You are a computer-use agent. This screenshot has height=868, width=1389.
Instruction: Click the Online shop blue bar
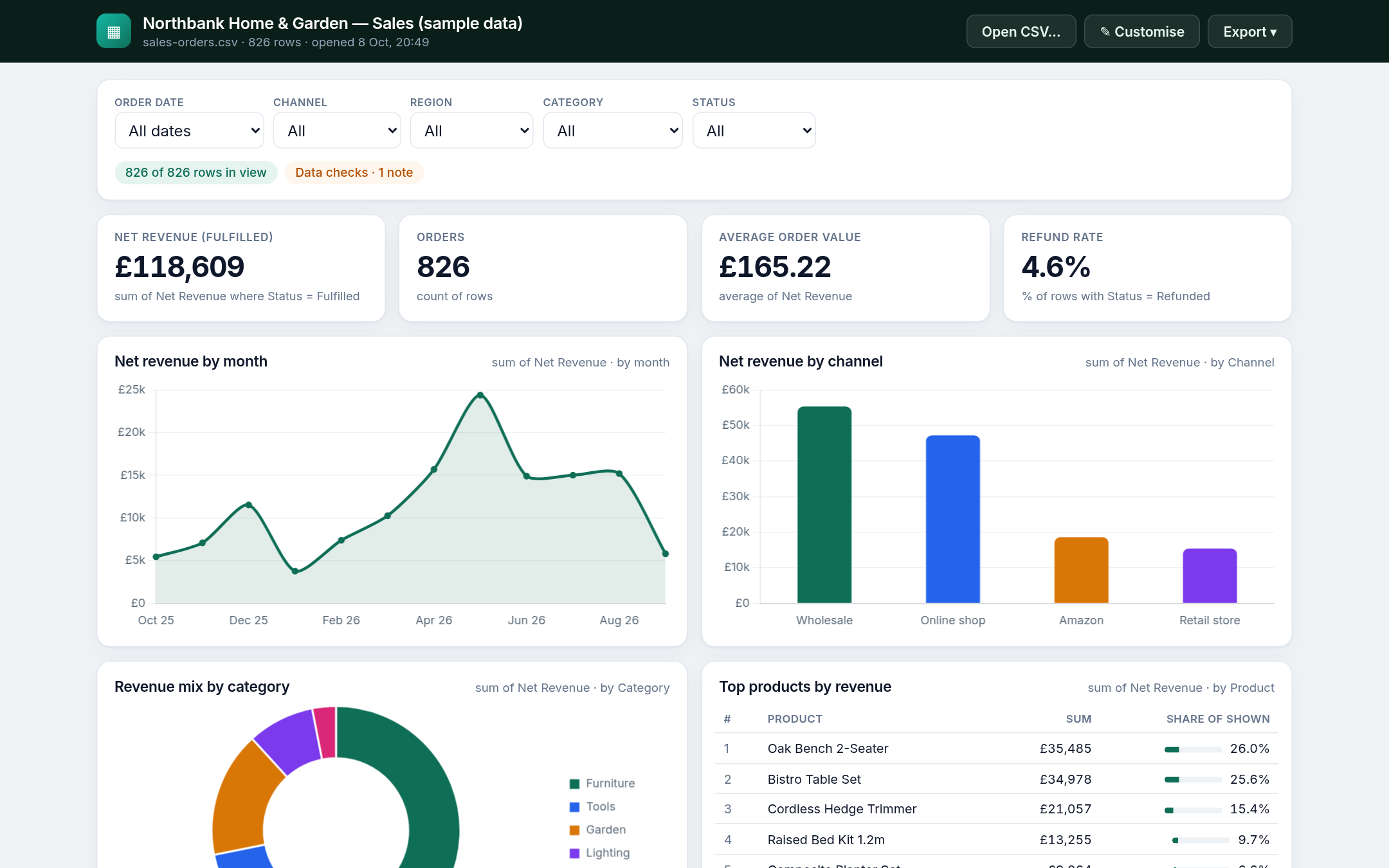(x=953, y=520)
